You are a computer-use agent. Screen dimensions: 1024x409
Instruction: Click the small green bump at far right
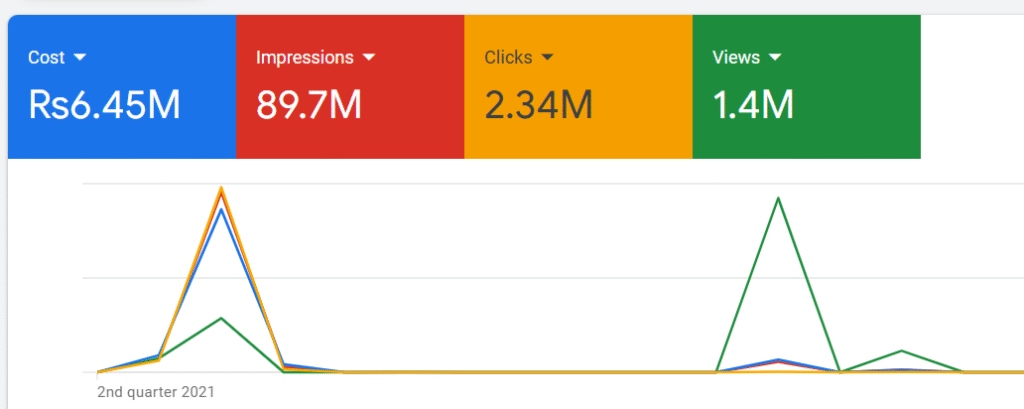coord(902,351)
